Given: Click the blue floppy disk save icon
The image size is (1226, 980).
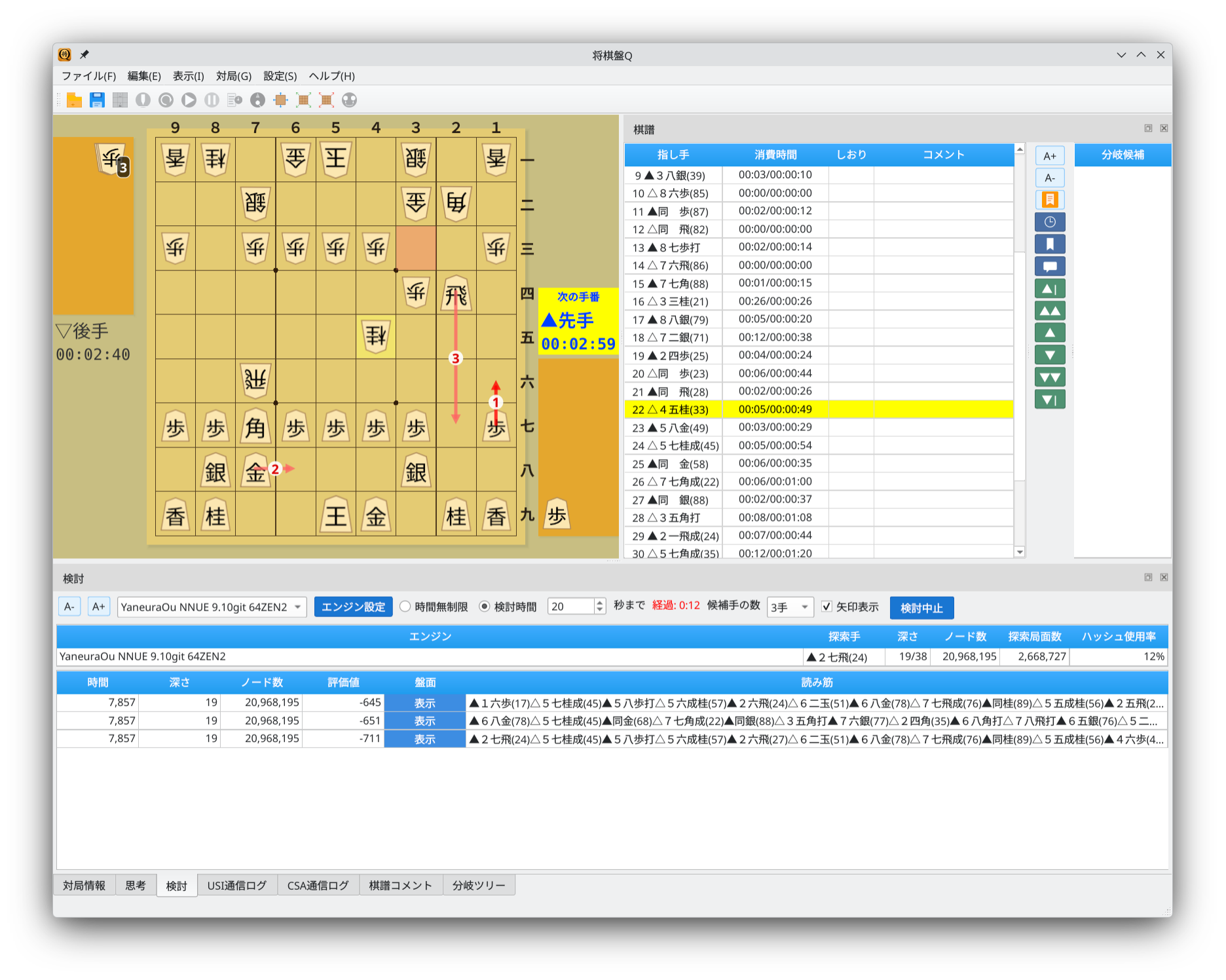Looking at the screenshot, I should coord(98,100).
